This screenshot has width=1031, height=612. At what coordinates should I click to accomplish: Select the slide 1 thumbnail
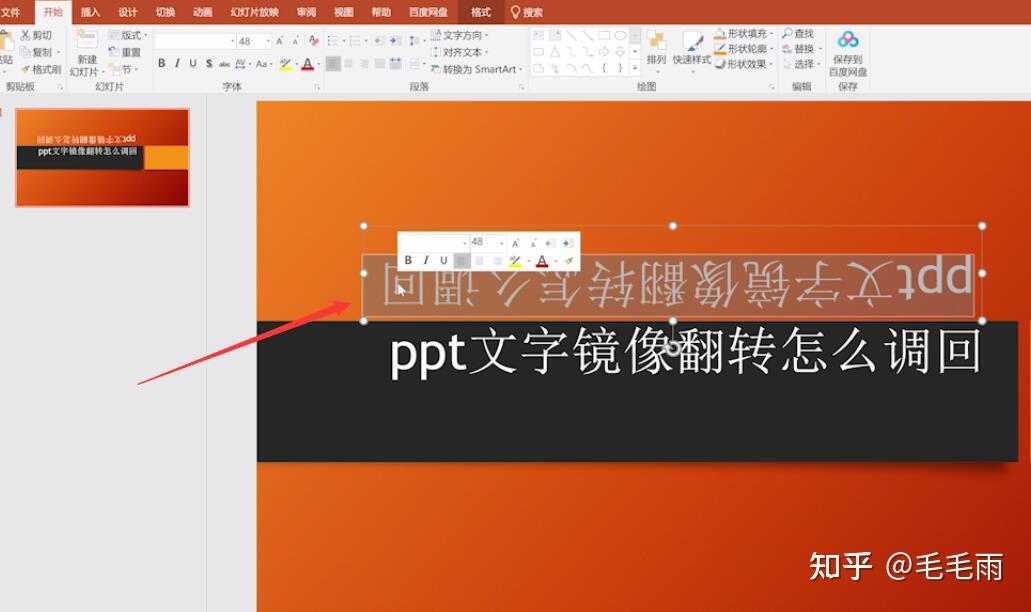pyautogui.click(x=103, y=158)
